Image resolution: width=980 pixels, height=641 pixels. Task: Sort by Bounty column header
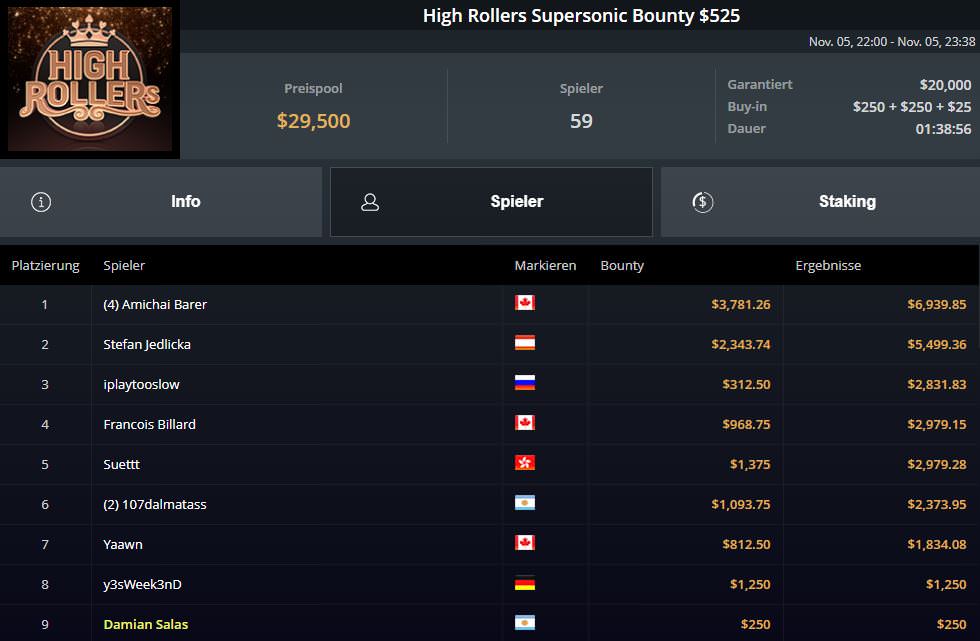[x=622, y=266]
